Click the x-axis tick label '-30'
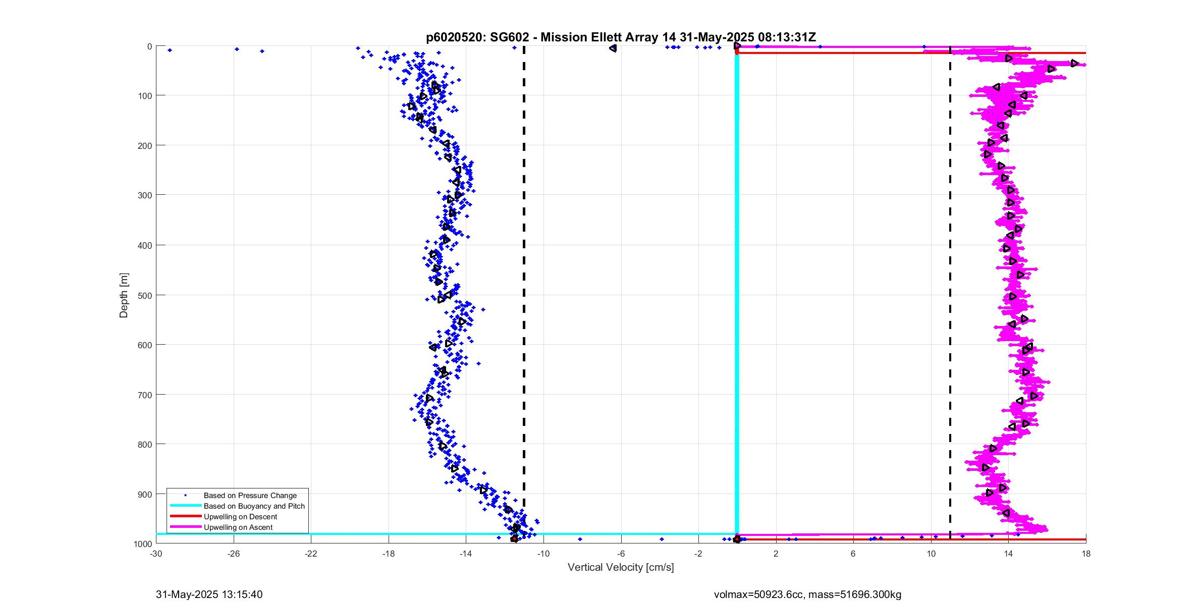This screenshot has height=611, width=1200. [x=156, y=552]
